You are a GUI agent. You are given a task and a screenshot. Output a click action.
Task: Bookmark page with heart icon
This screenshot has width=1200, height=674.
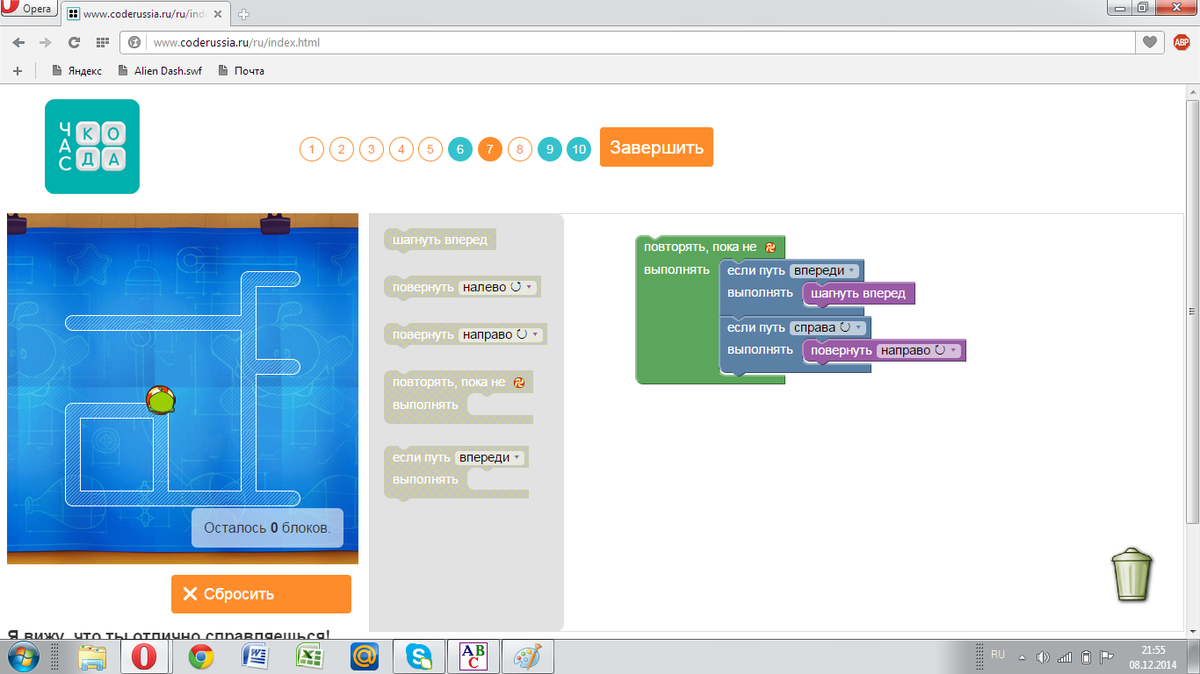pyautogui.click(x=1150, y=43)
